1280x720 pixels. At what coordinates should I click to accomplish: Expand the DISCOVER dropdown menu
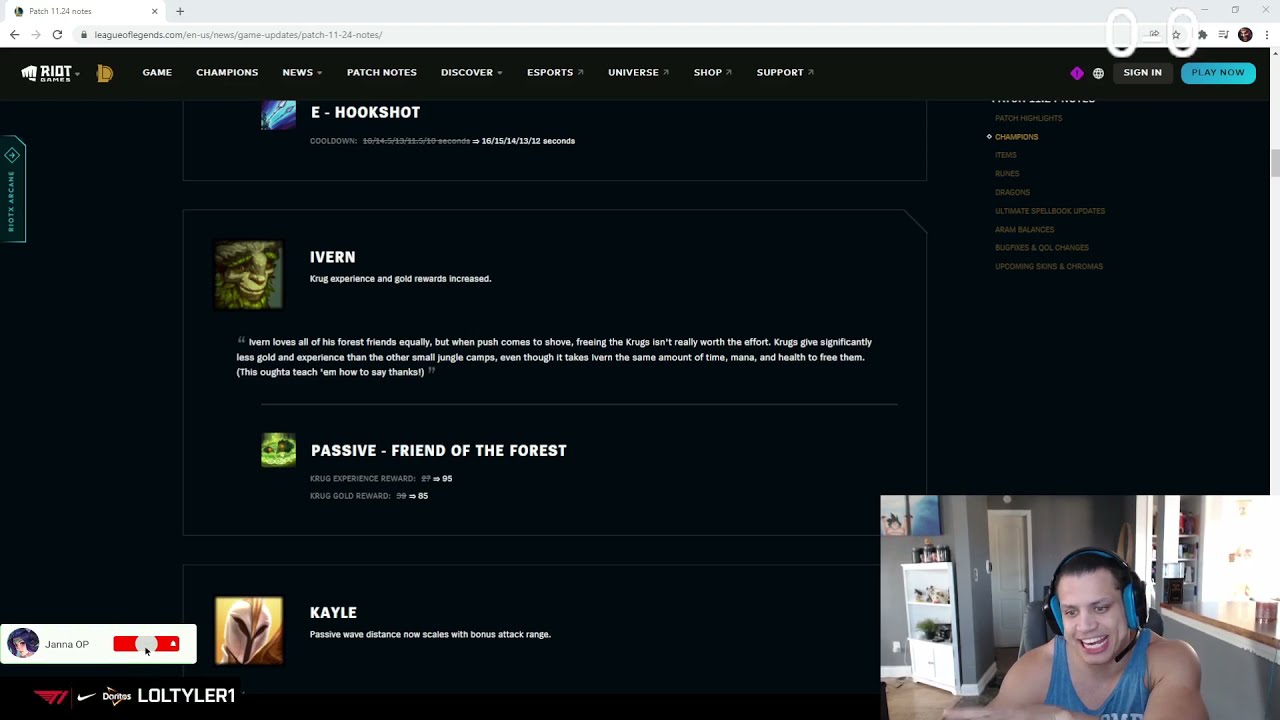(472, 73)
